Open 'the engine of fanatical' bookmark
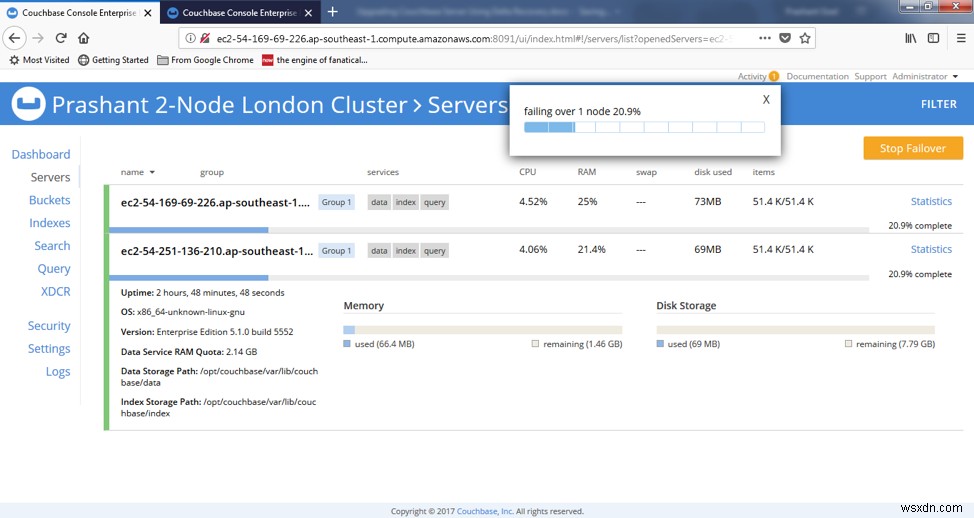 (315, 60)
